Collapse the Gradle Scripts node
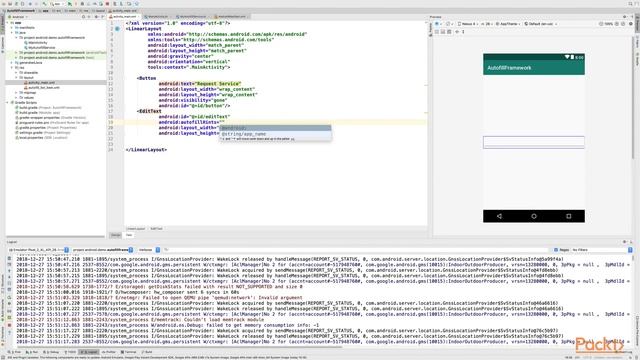 8,102
